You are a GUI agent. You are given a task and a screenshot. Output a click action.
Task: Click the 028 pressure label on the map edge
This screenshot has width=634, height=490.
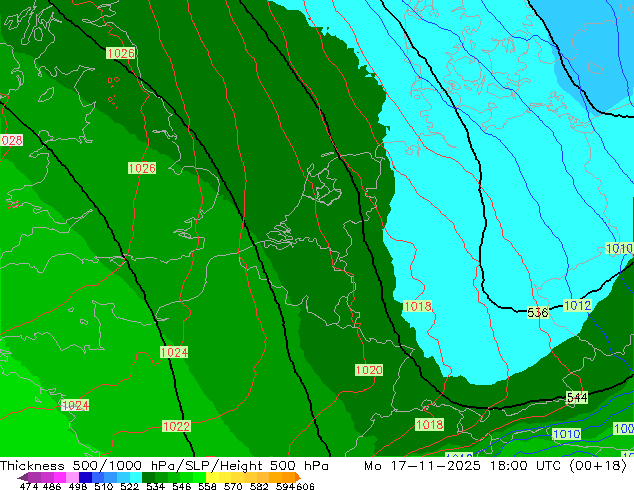click(11, 140)
